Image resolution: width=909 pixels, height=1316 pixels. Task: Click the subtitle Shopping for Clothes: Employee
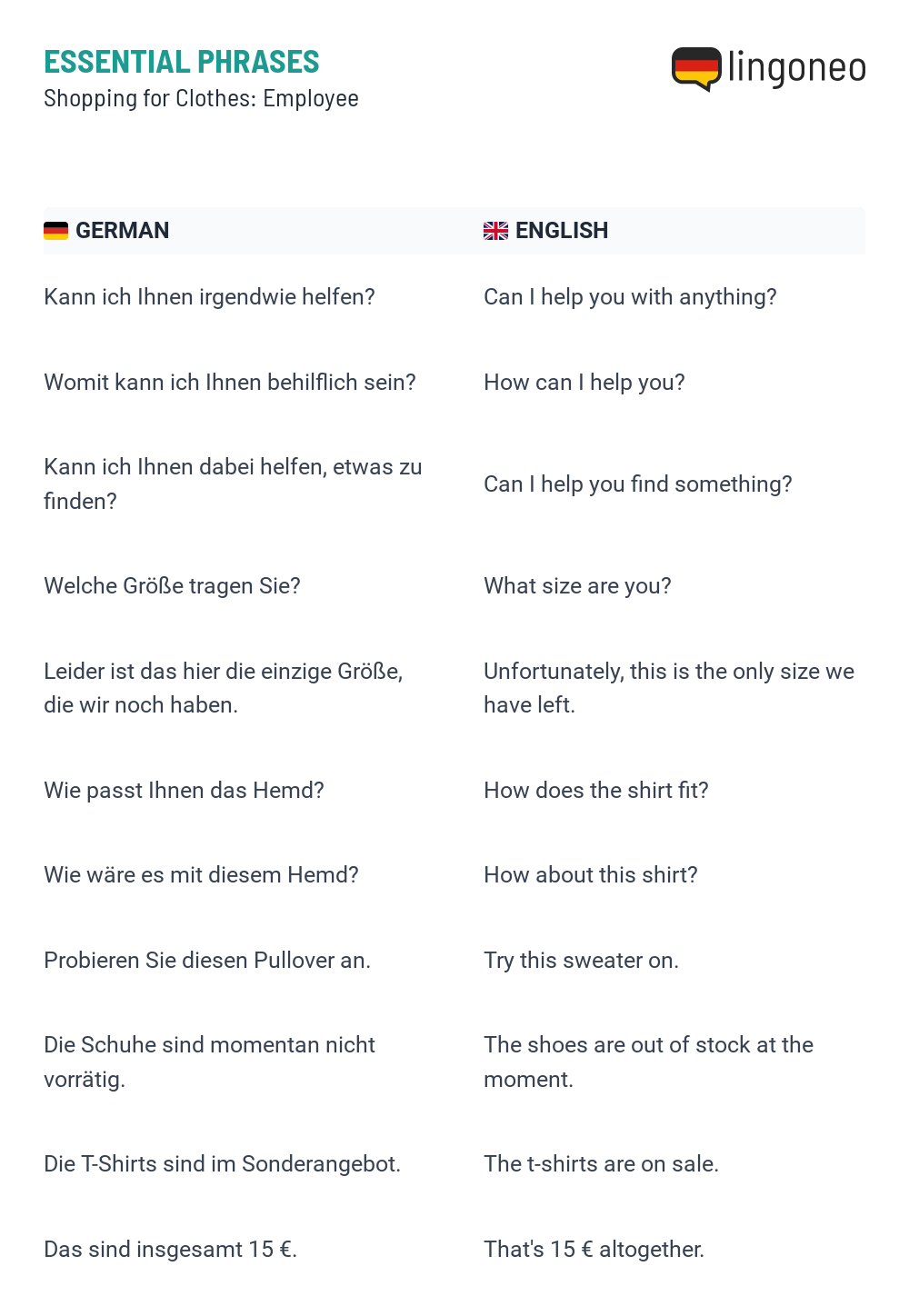(x=201, y=98)
